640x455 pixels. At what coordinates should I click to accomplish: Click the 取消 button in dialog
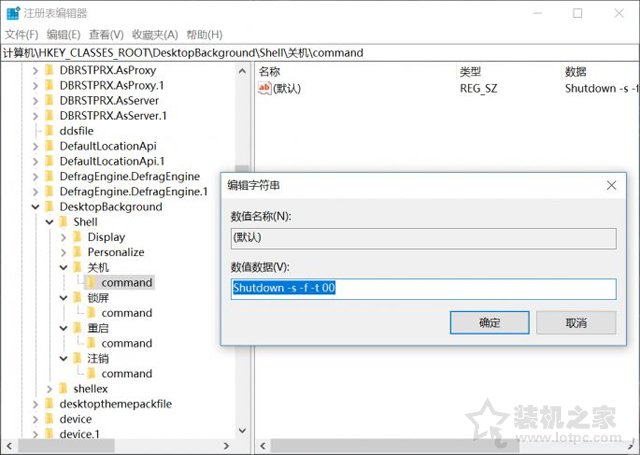pyautogui.click(x=576, y=323)
